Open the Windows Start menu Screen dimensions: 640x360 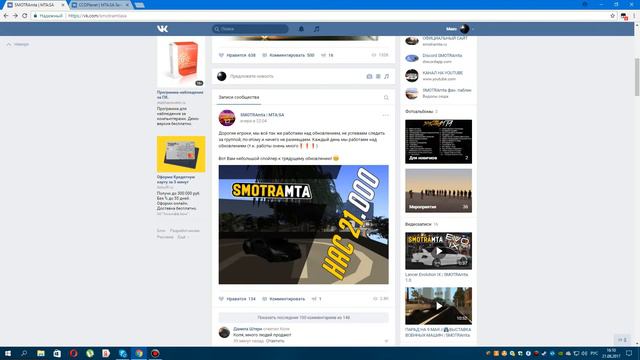coord(8,353)
